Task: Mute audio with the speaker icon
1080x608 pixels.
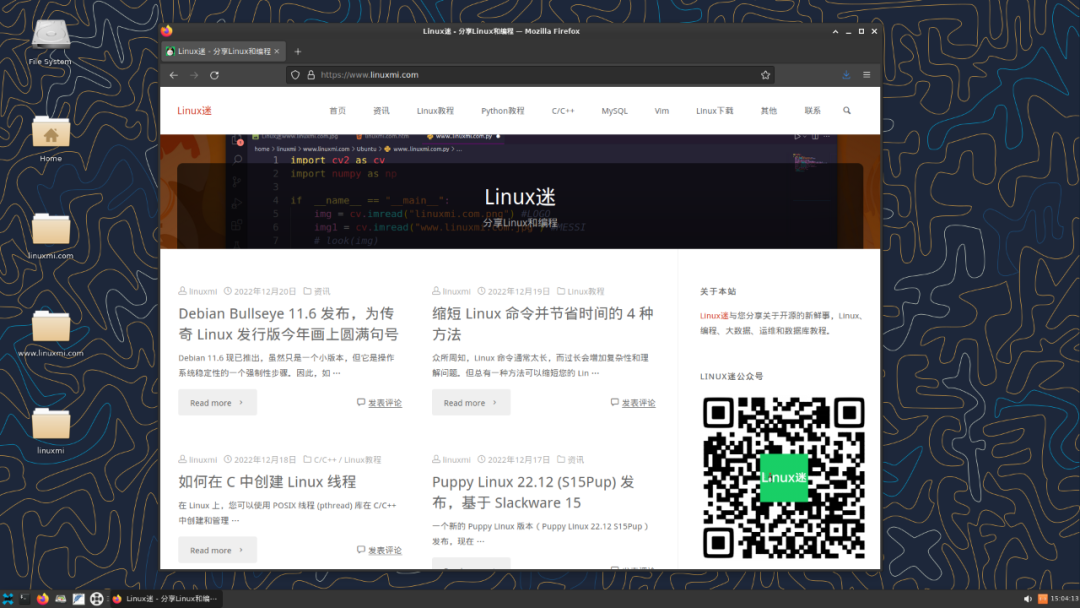Action: pyautogui.click(x=1028, y=598)
